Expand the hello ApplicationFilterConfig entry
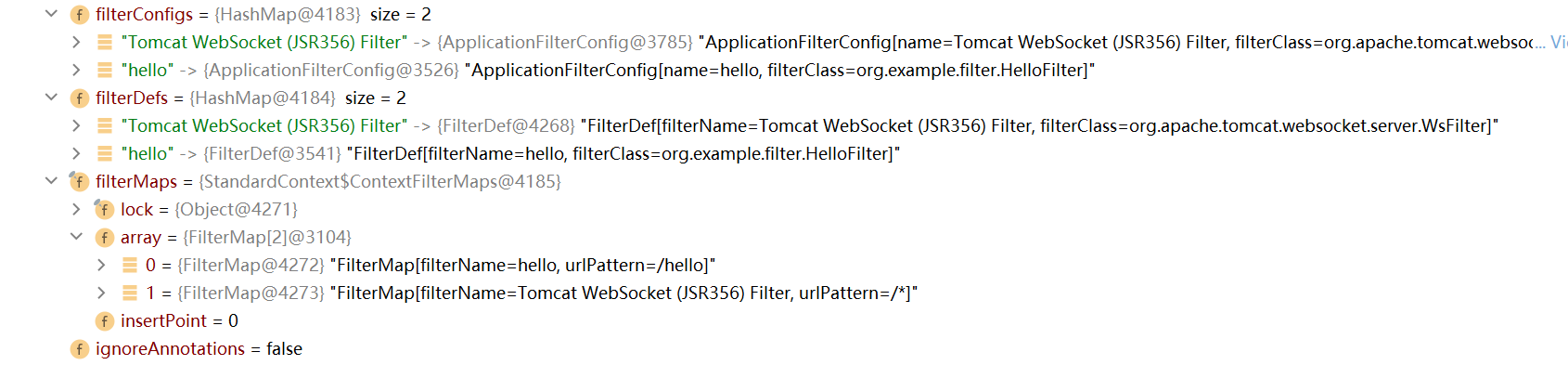This screenshot has height=365, width=1568. pos(77,70)
